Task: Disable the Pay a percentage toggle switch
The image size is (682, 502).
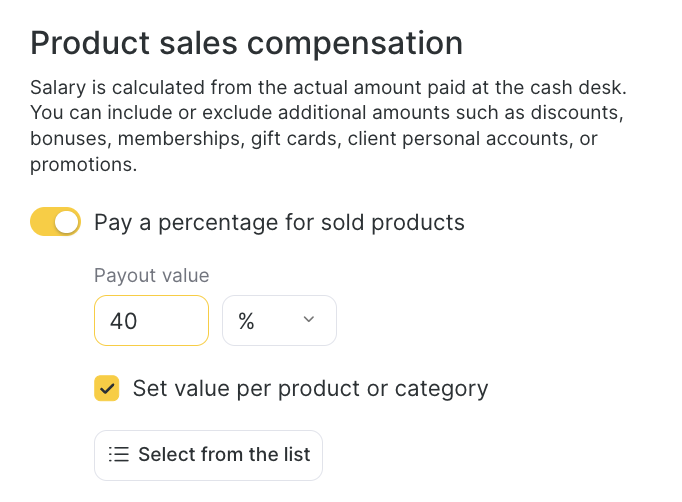Action: coord(55,222)
